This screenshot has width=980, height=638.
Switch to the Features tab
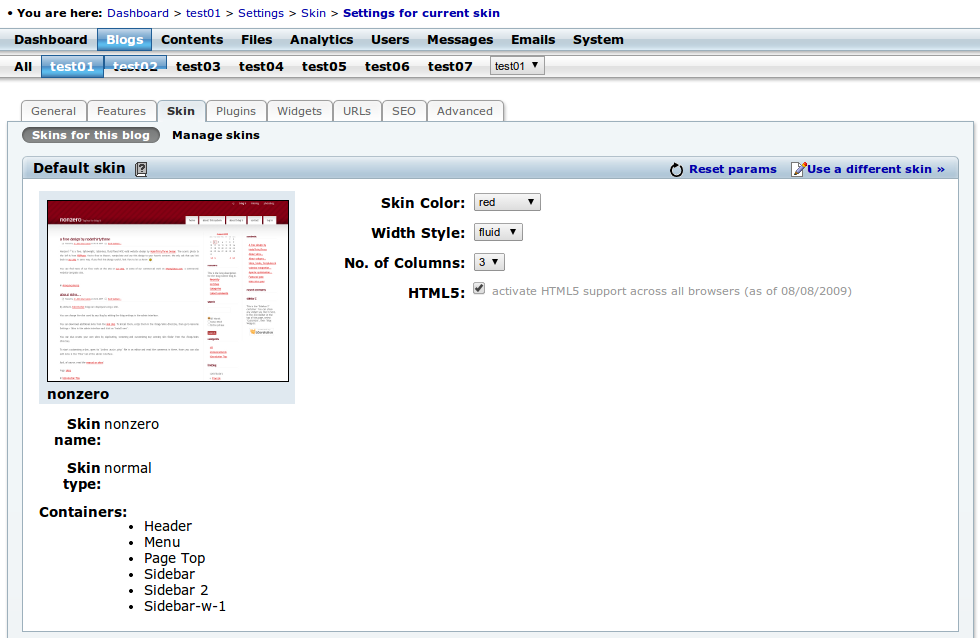tap(121, 111)
